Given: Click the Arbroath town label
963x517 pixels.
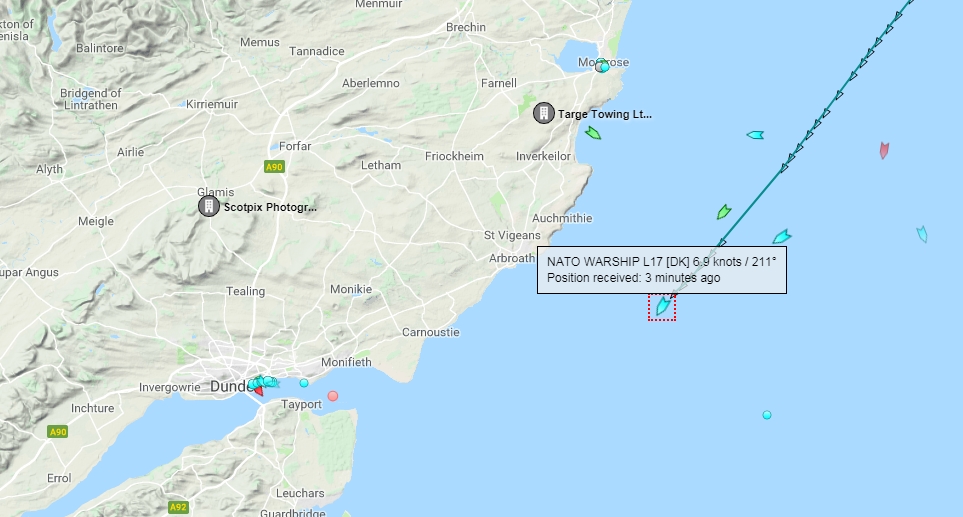Looking at the screenshot, I should 512,258.
